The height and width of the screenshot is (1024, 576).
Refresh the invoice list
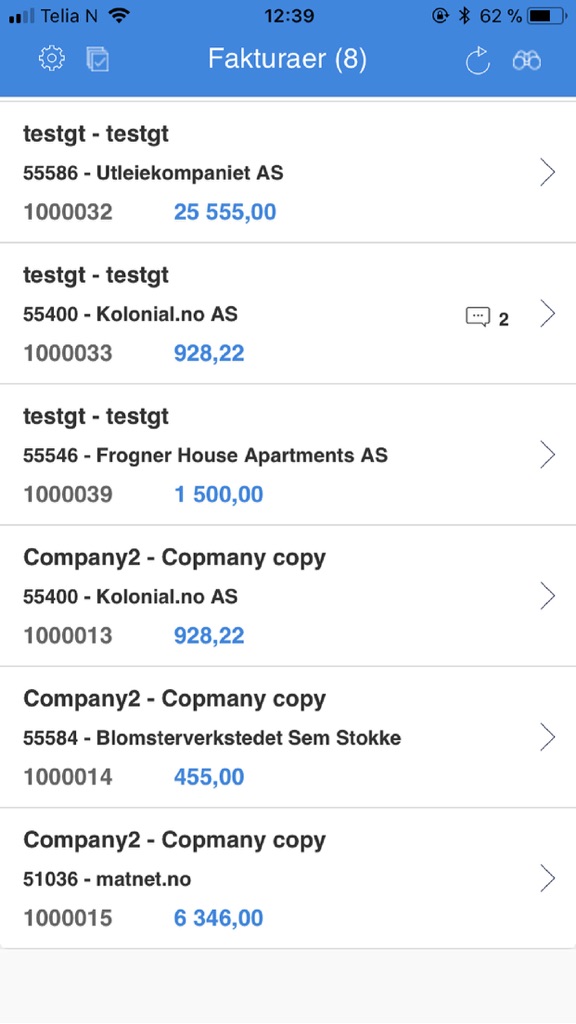[x=477, y=60]
